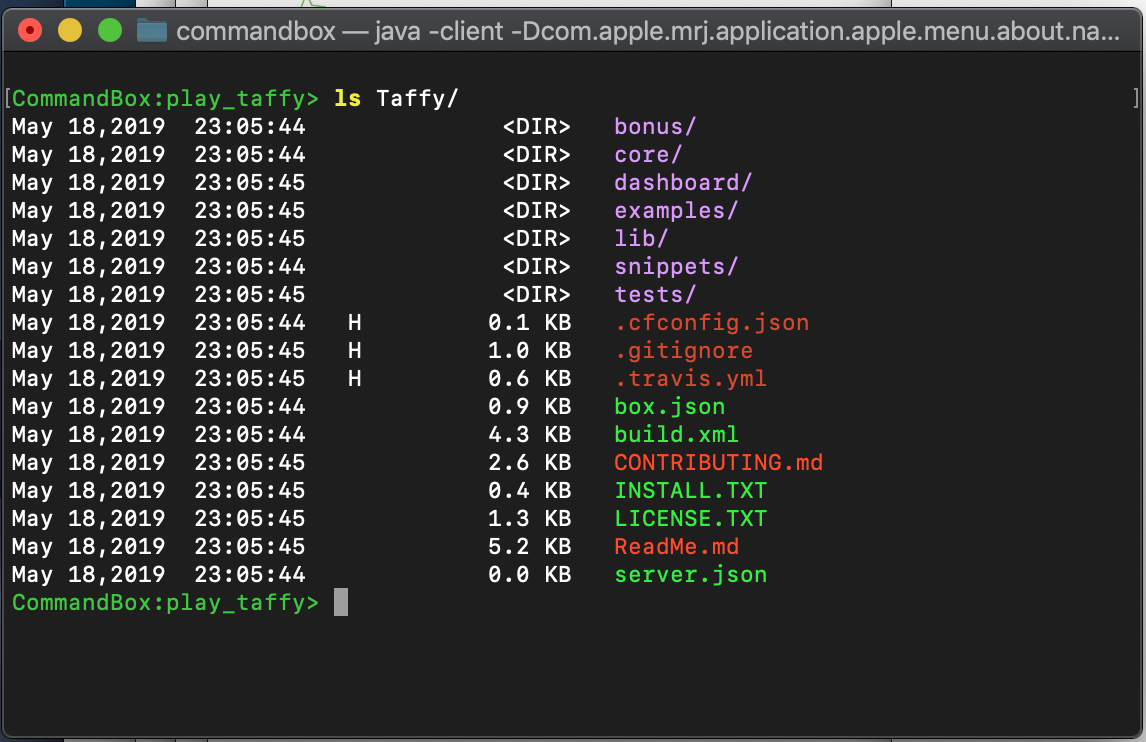1146x742 pixels.
Task: Click the 'CONTRIBUTING.md' file name
Action: coord(718,462)
